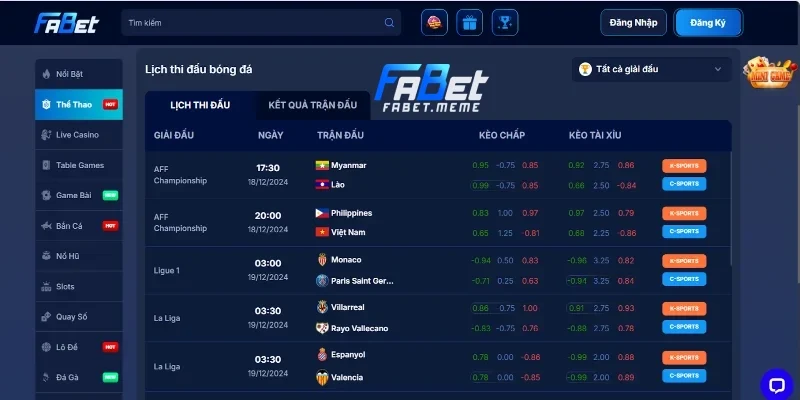Screen dimensions: 800x400
Task: Click the FABet logo in header
Action: (66, 23)
